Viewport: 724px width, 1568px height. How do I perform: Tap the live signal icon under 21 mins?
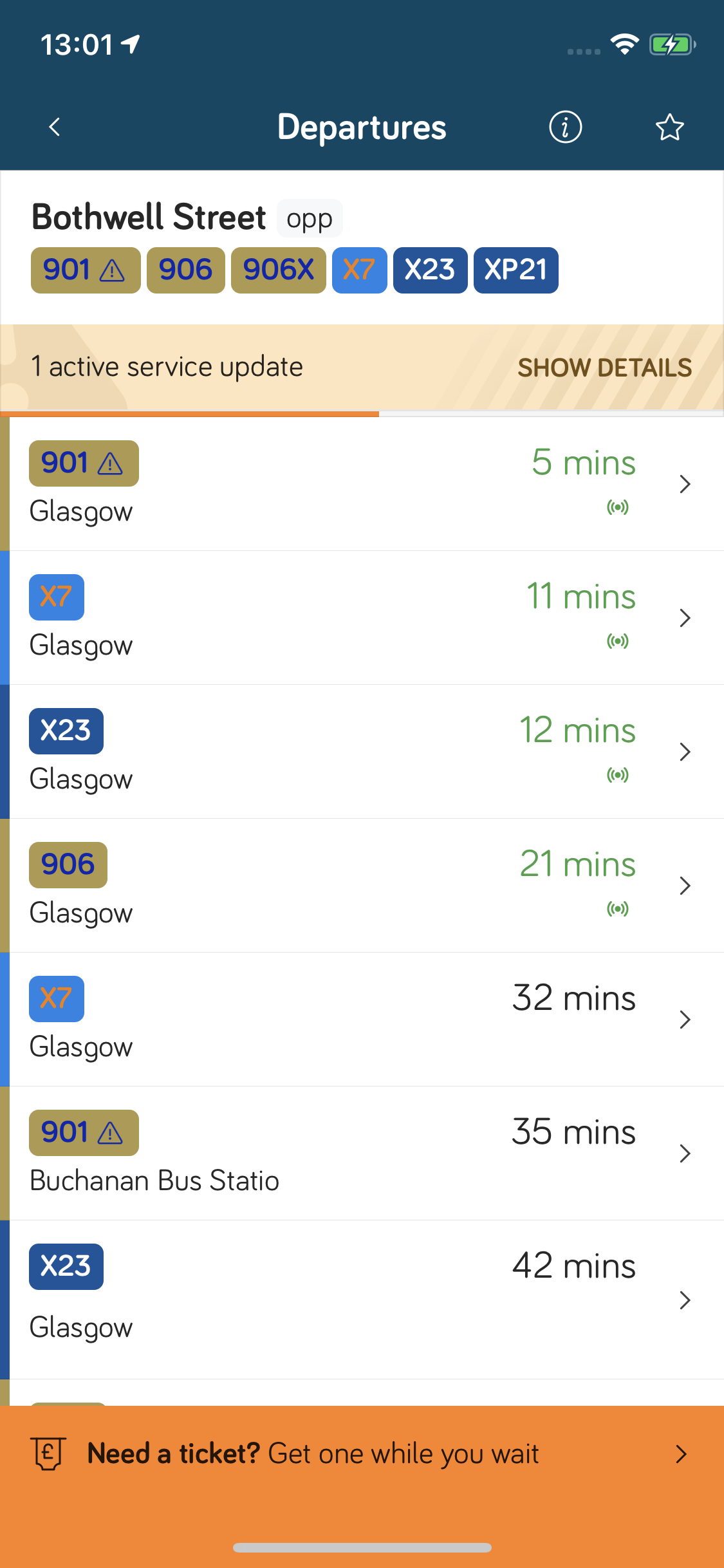pos(618,909)
